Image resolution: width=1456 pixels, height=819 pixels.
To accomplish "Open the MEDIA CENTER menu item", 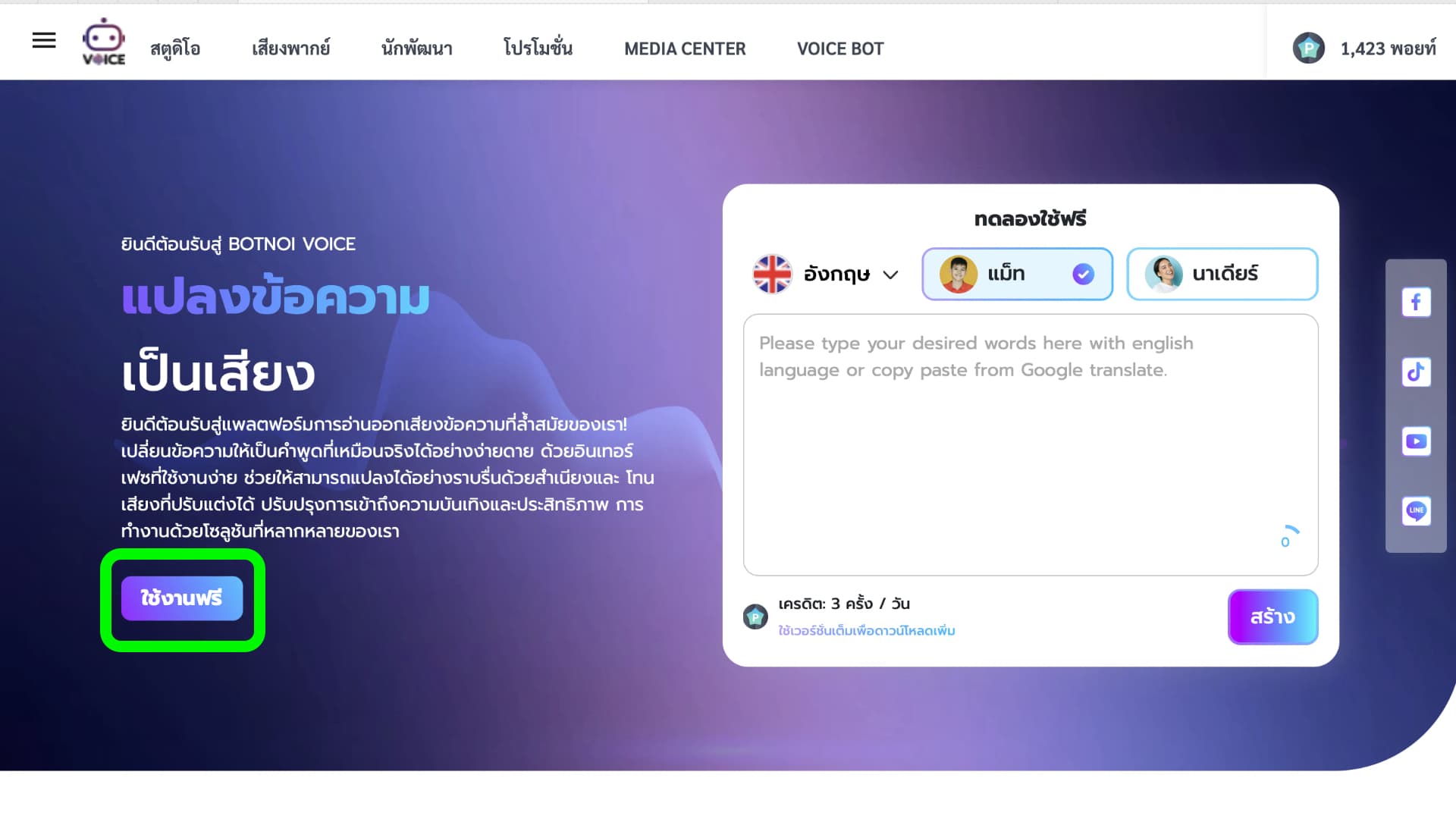I will tap(685, 49).
